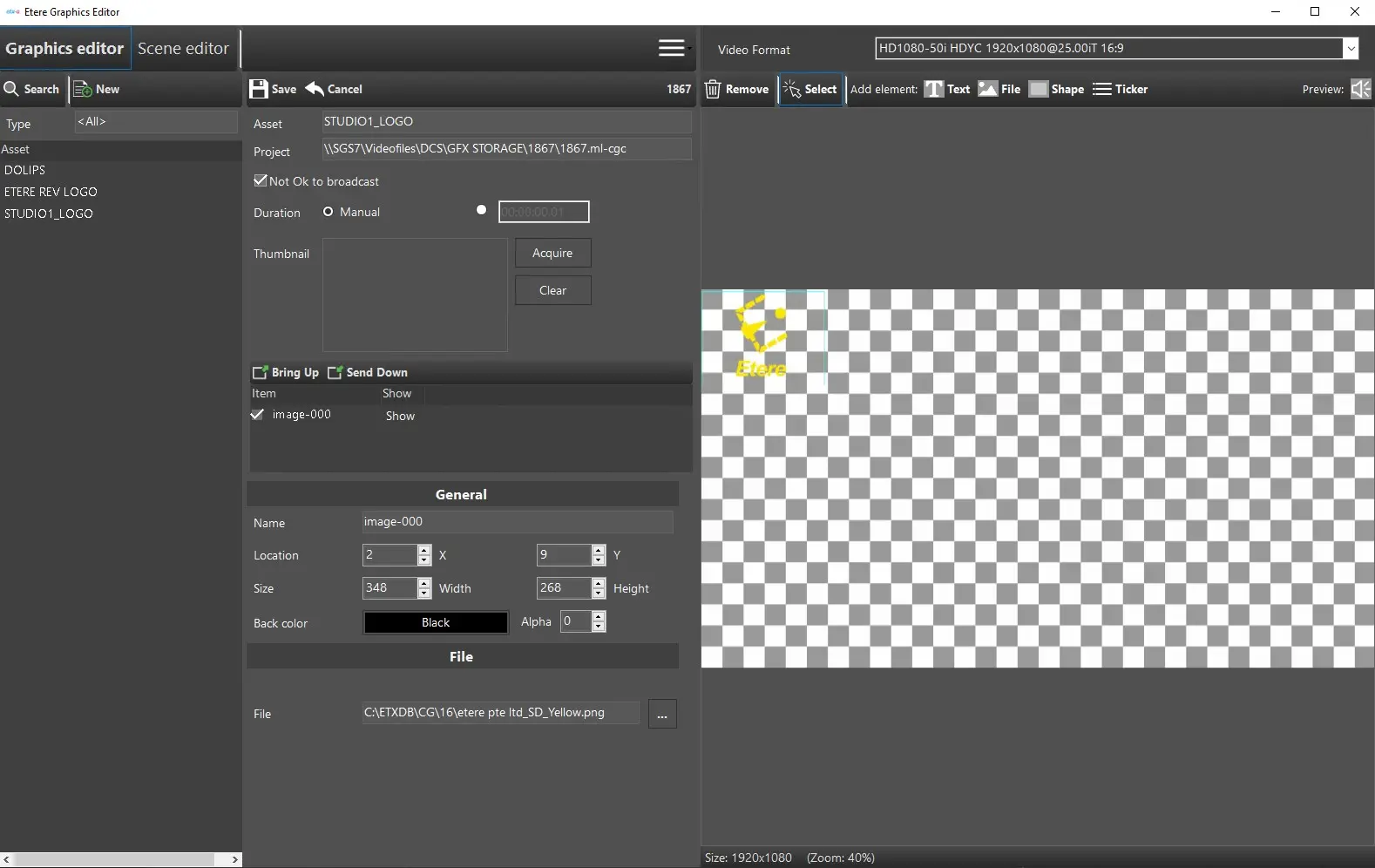Expand the Type filter dropdown

tap(155, 122)
